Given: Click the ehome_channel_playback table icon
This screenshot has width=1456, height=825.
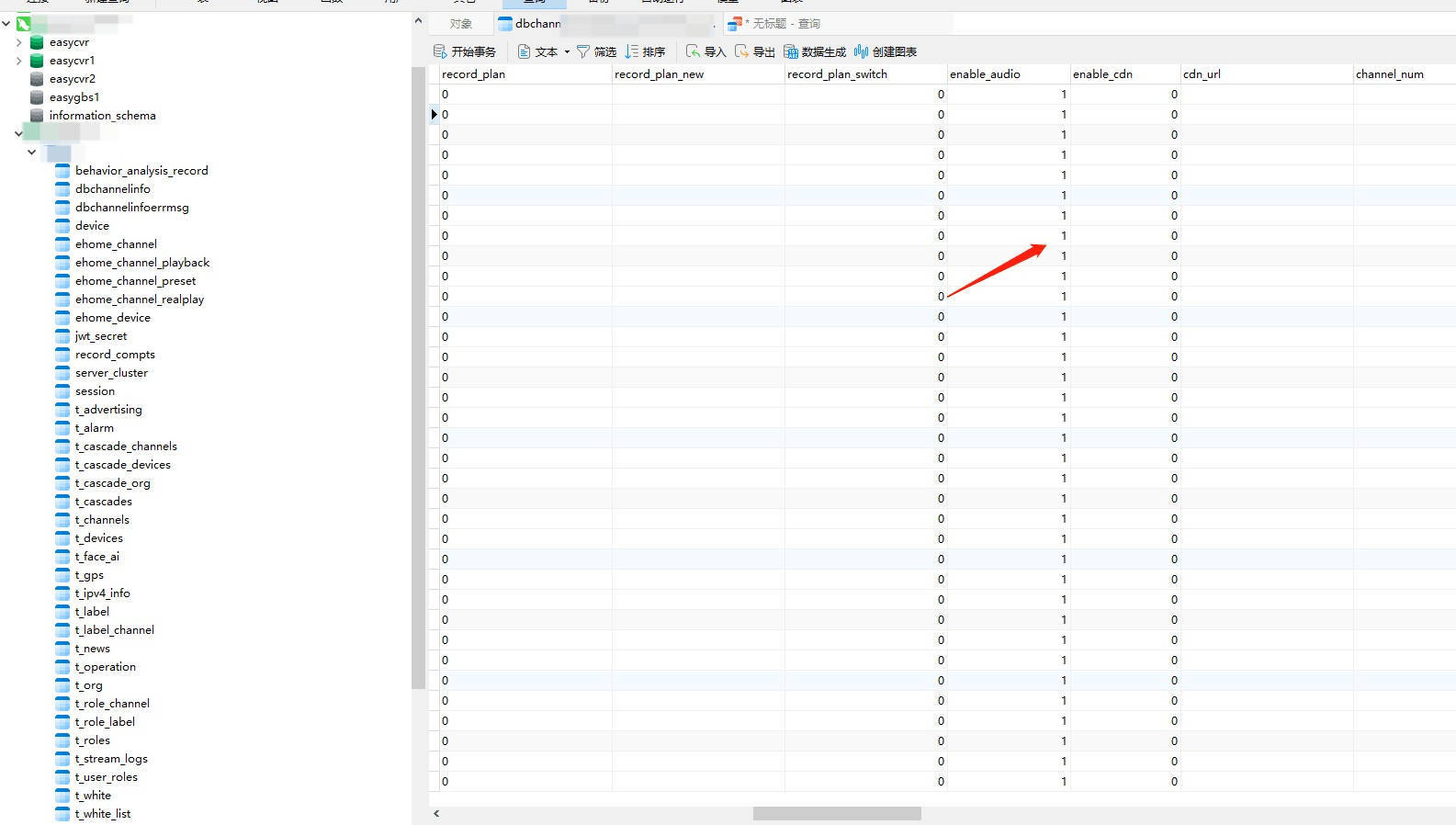Looking at the screenshot, I should click(x=62, y=263).
